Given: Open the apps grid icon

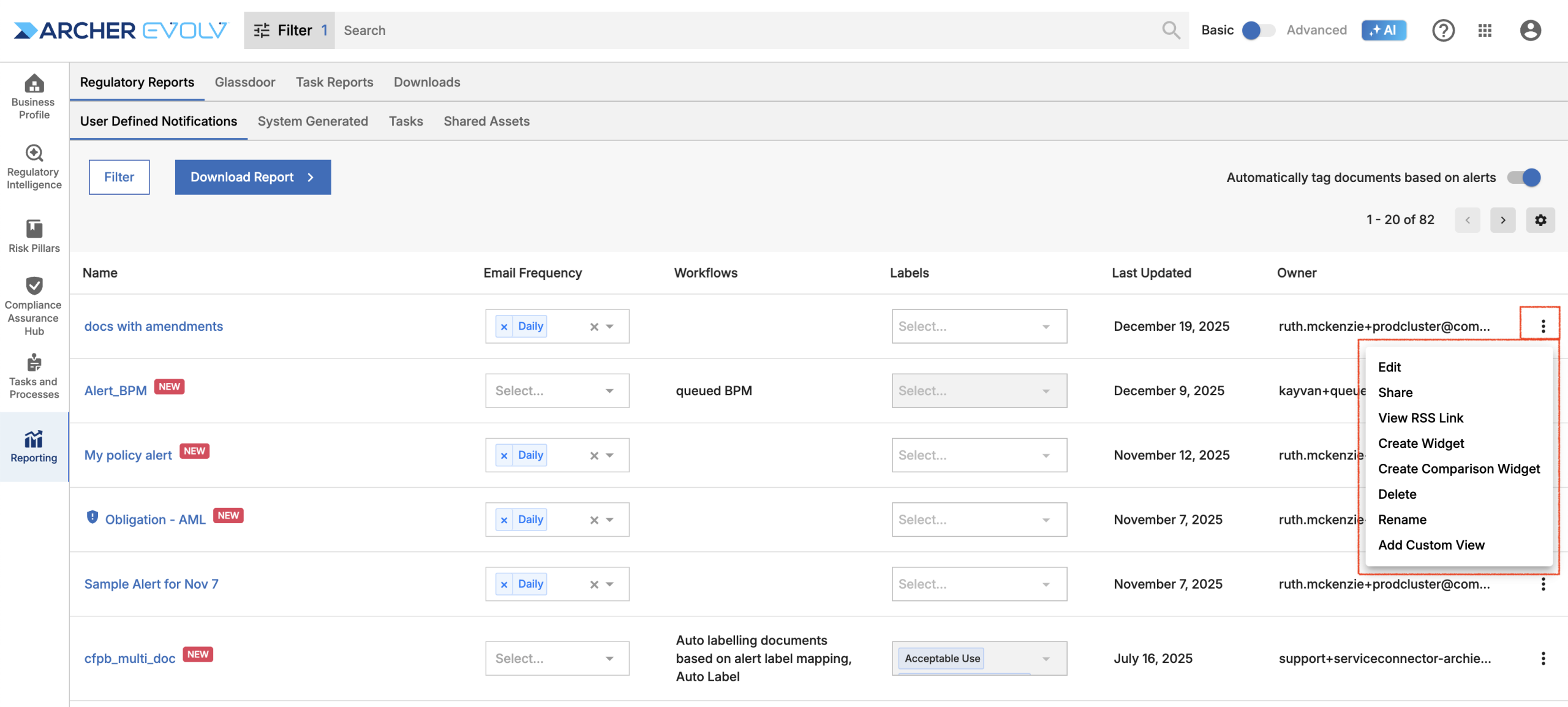Looking at the screenshot, I should pos(1484,30).
